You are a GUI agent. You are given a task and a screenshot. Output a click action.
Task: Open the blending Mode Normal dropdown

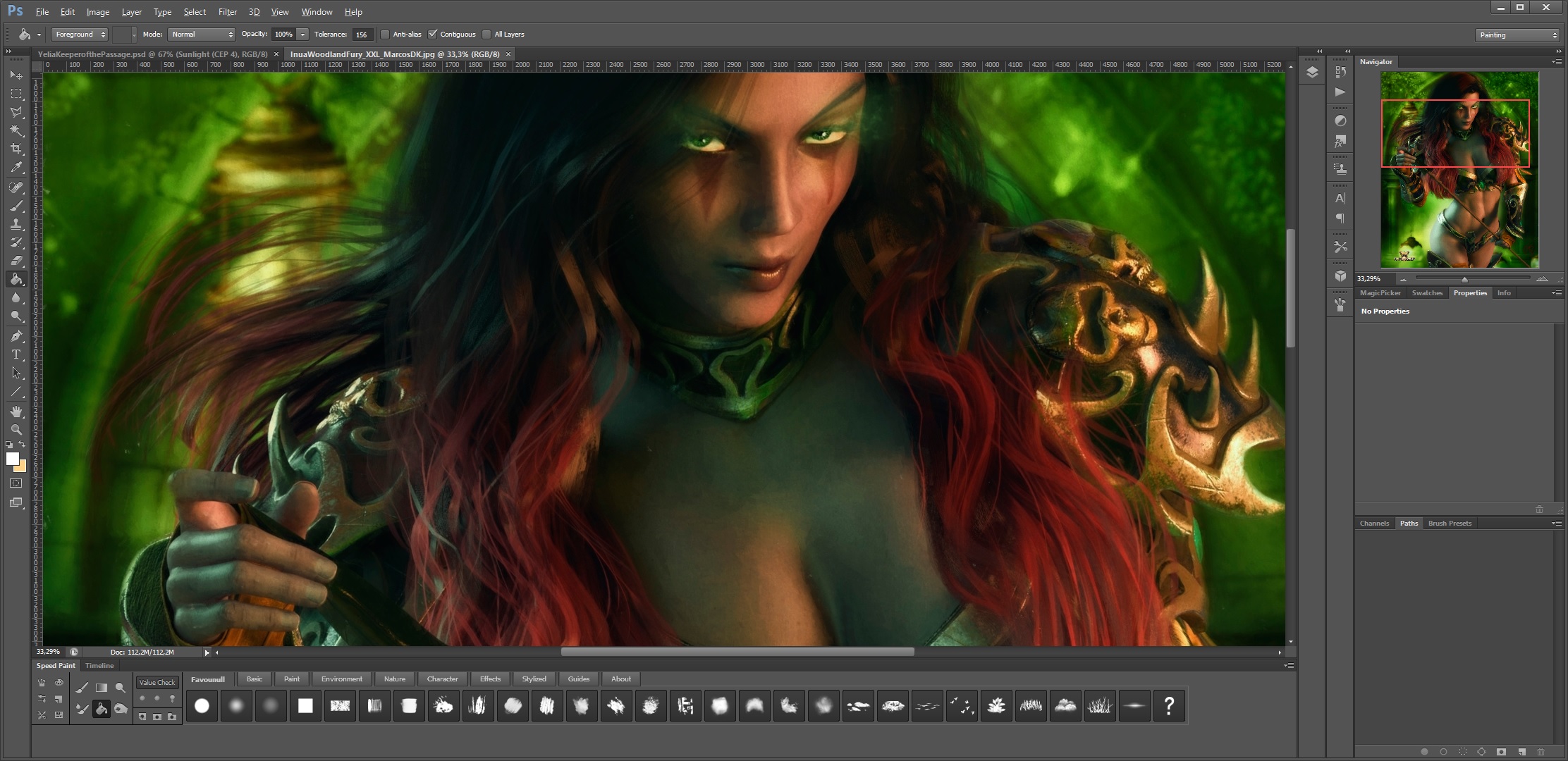click(201, 35)
